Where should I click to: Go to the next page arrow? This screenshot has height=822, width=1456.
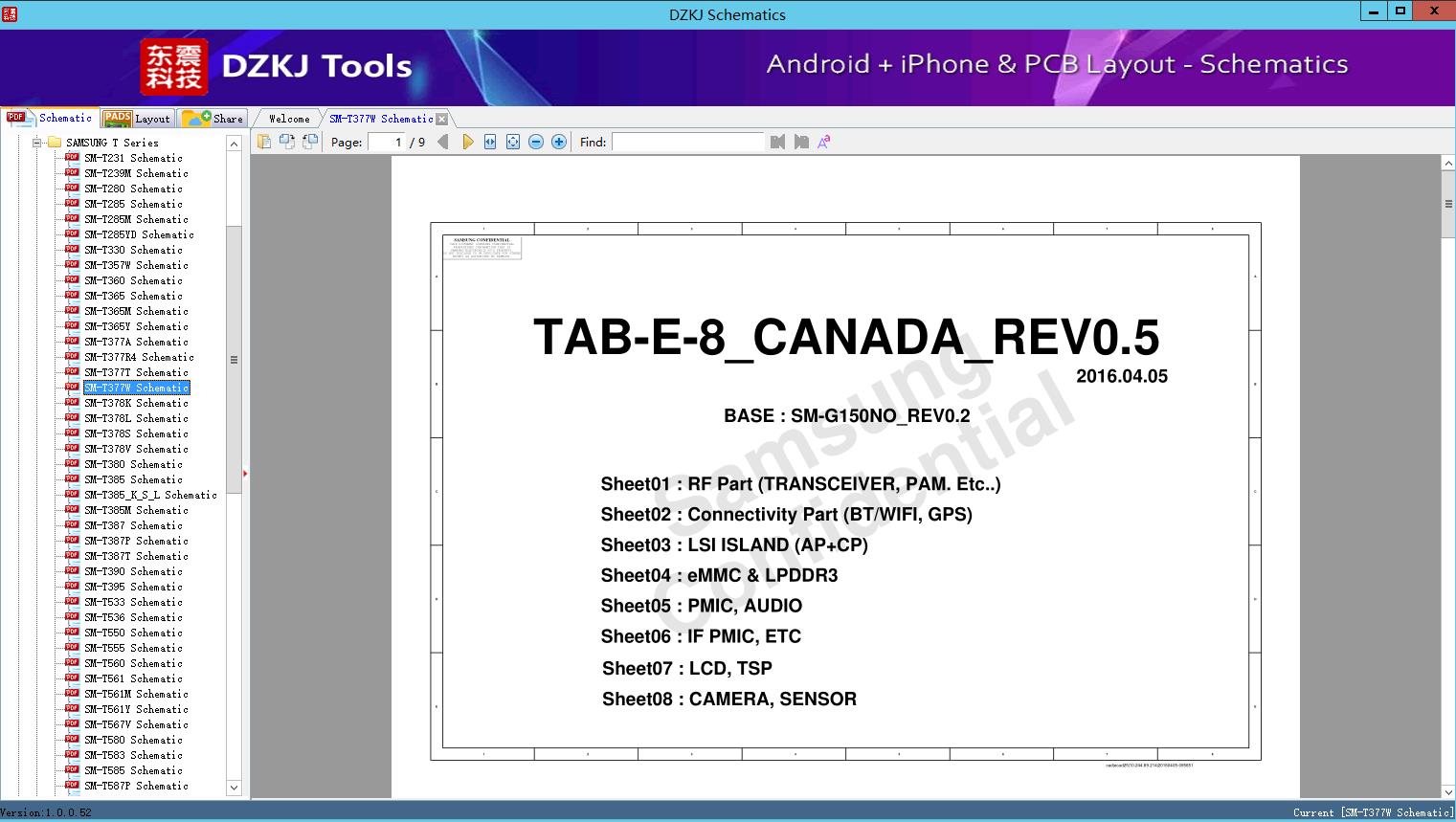click(467, 142)
